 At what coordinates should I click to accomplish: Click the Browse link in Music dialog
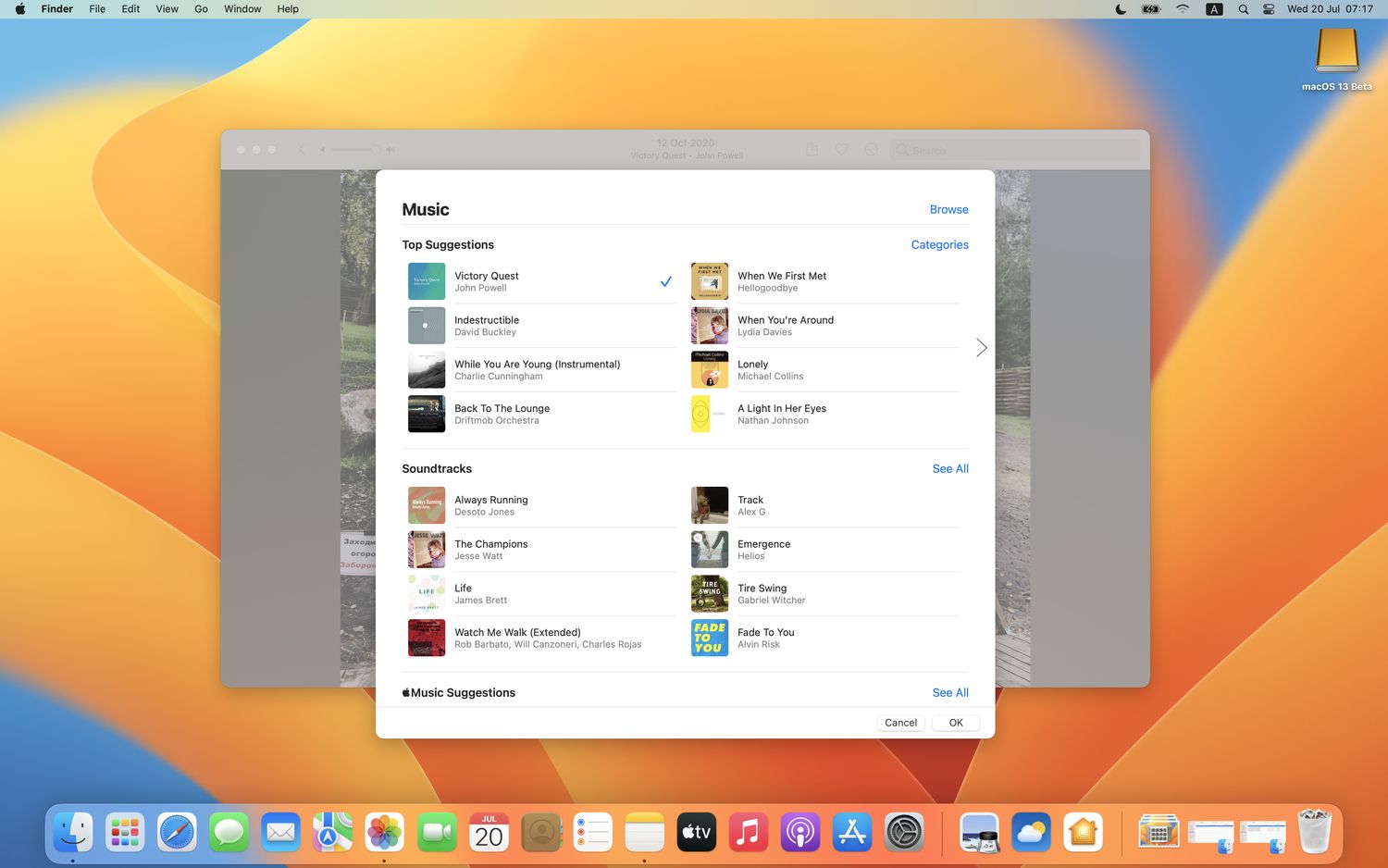pos(948,209)
